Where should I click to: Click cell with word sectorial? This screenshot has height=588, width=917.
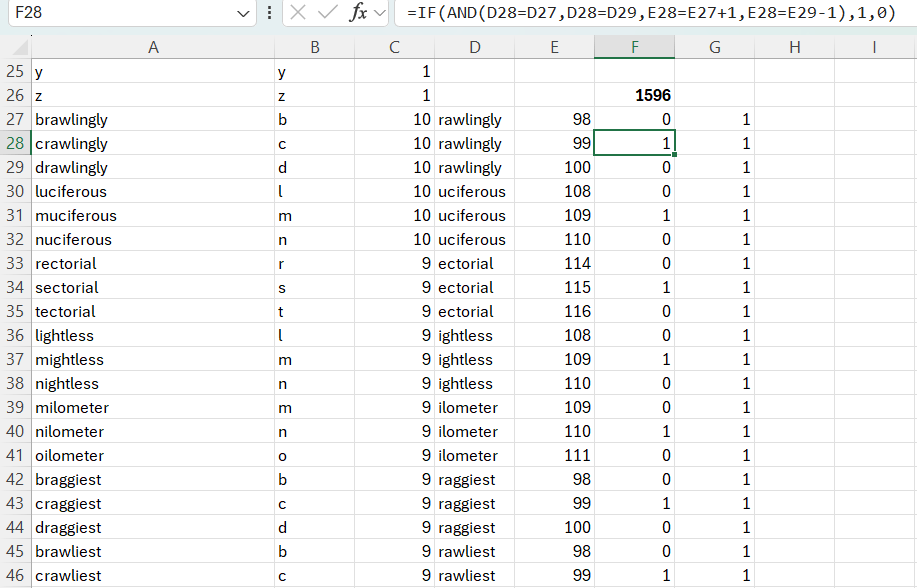coord(153,287)
